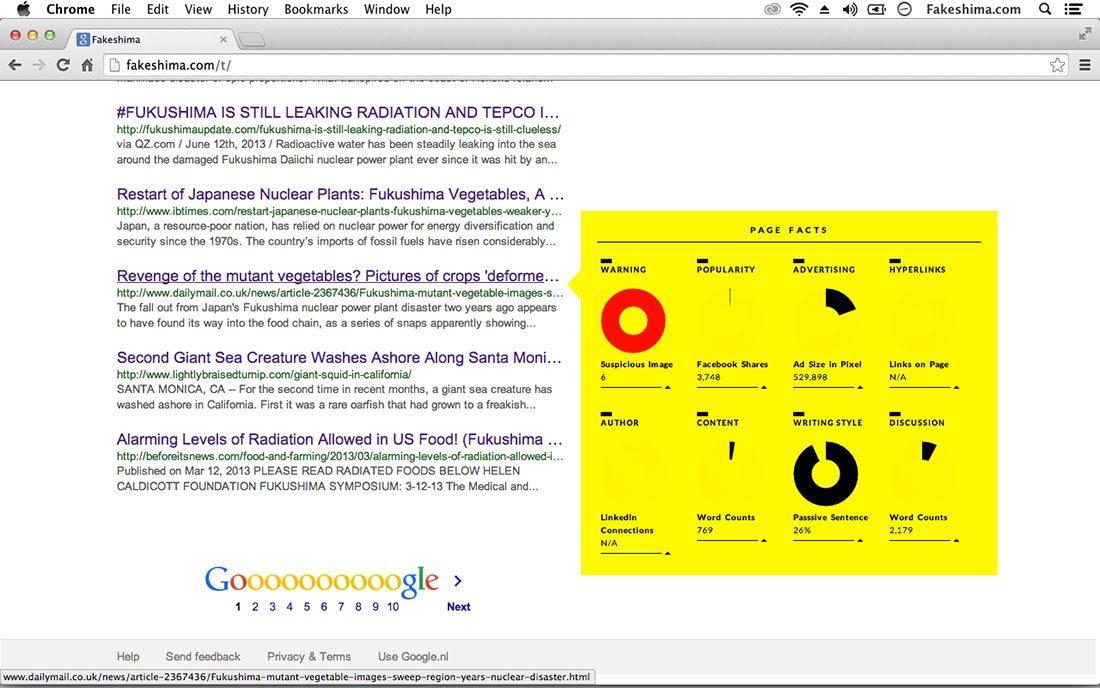The image size is (1100, 688).
Task: Expand the Discussion Word Counts arrow
Action: click(955, 540)
